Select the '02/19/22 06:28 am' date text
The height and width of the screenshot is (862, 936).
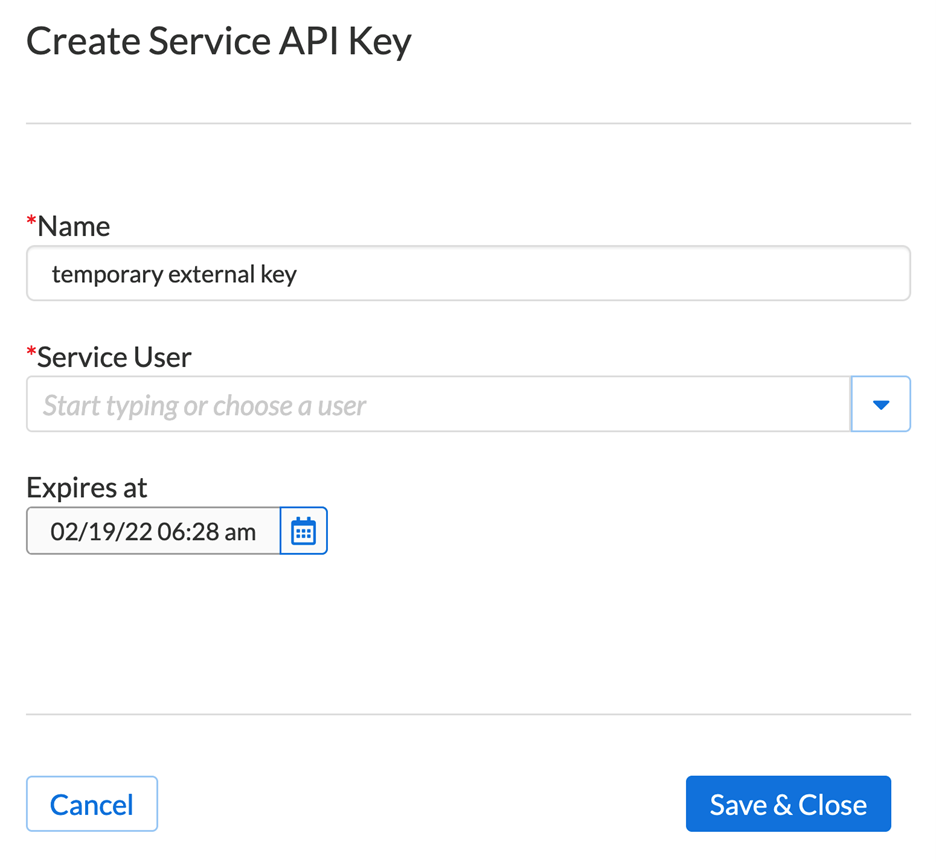153,532
